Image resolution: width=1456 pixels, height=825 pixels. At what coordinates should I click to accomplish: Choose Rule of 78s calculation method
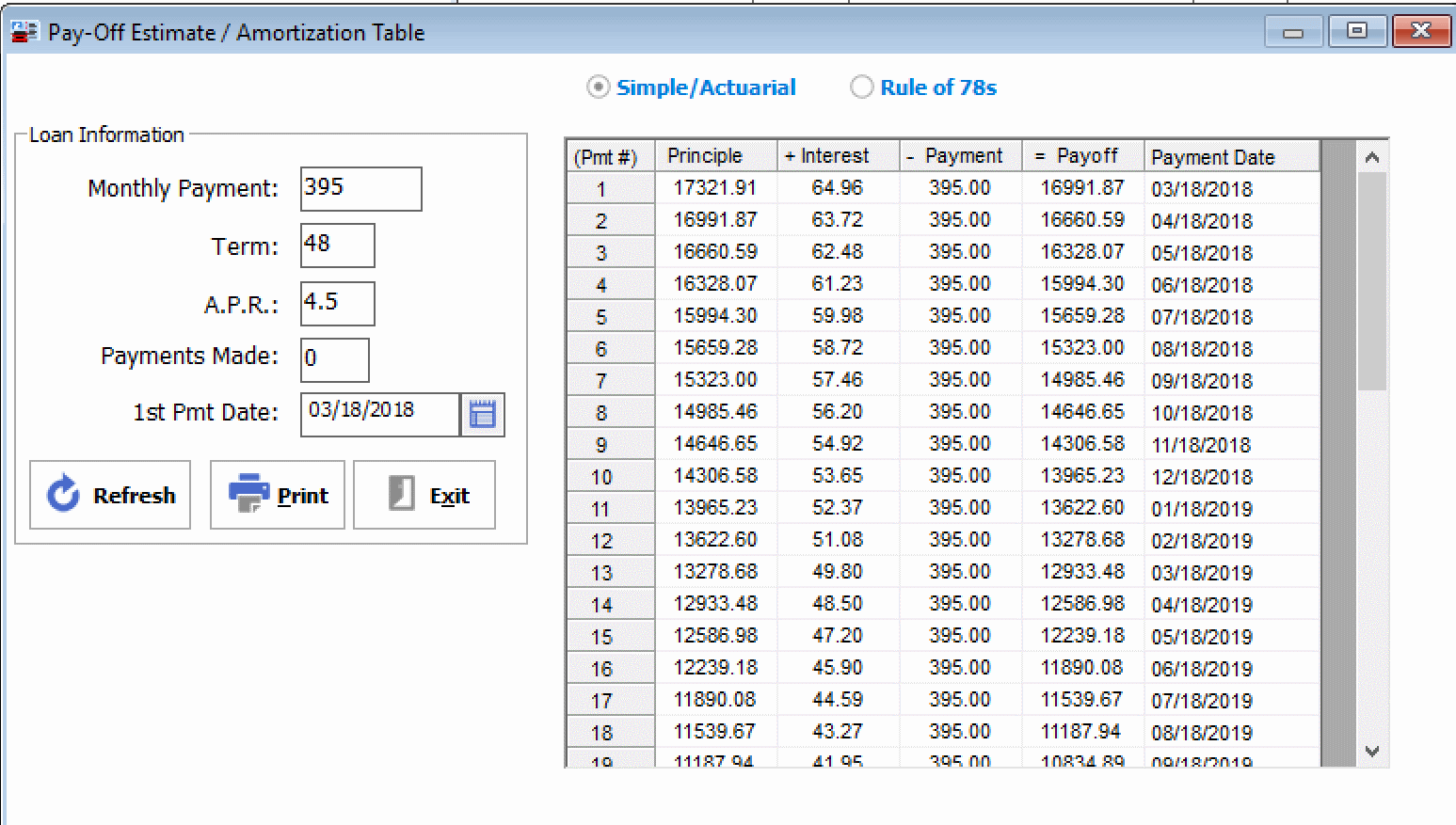pyautogui.click(x=861, y=87)
